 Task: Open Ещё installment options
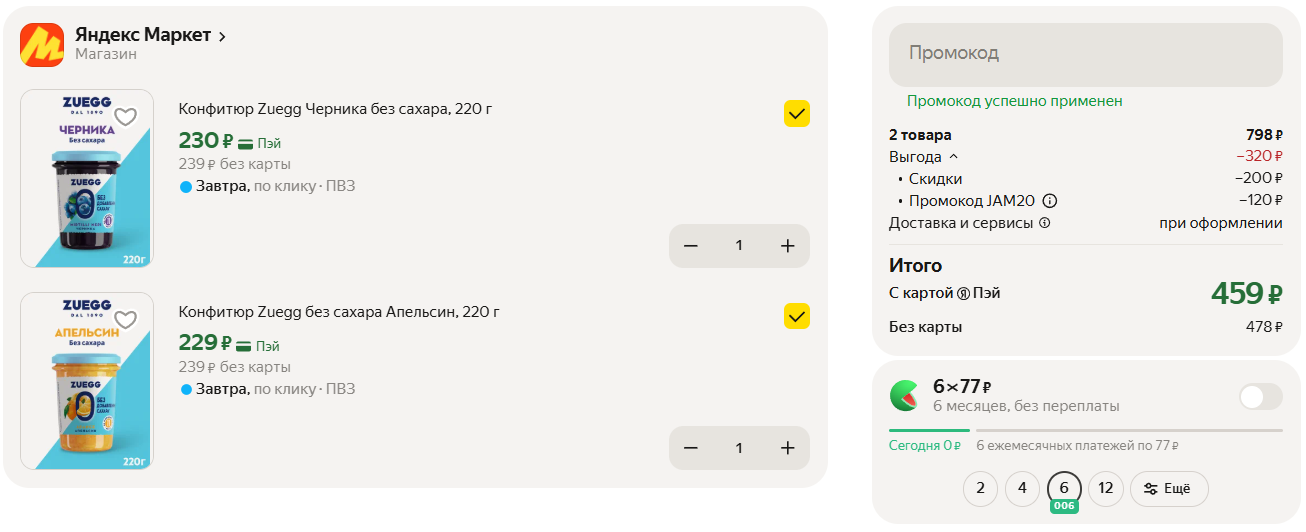pos(1168,489)
